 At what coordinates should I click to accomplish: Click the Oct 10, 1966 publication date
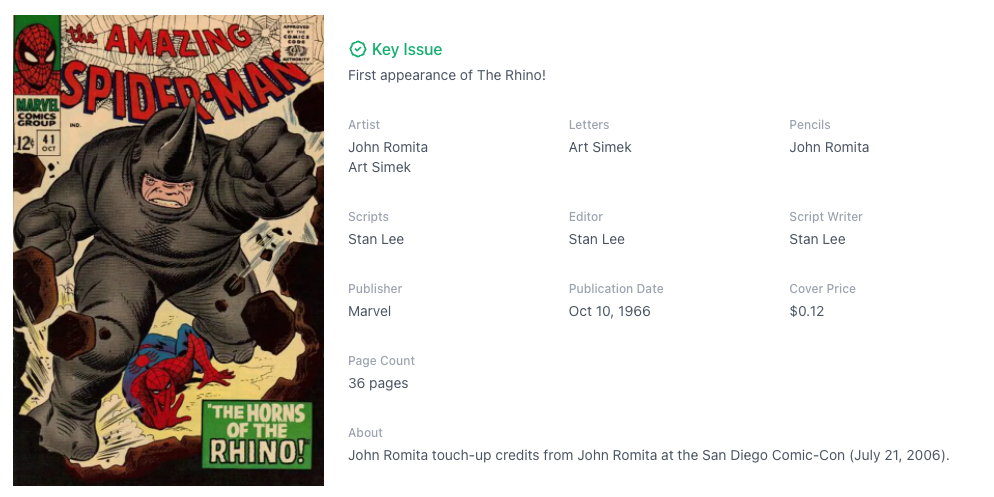pos(610,311)
